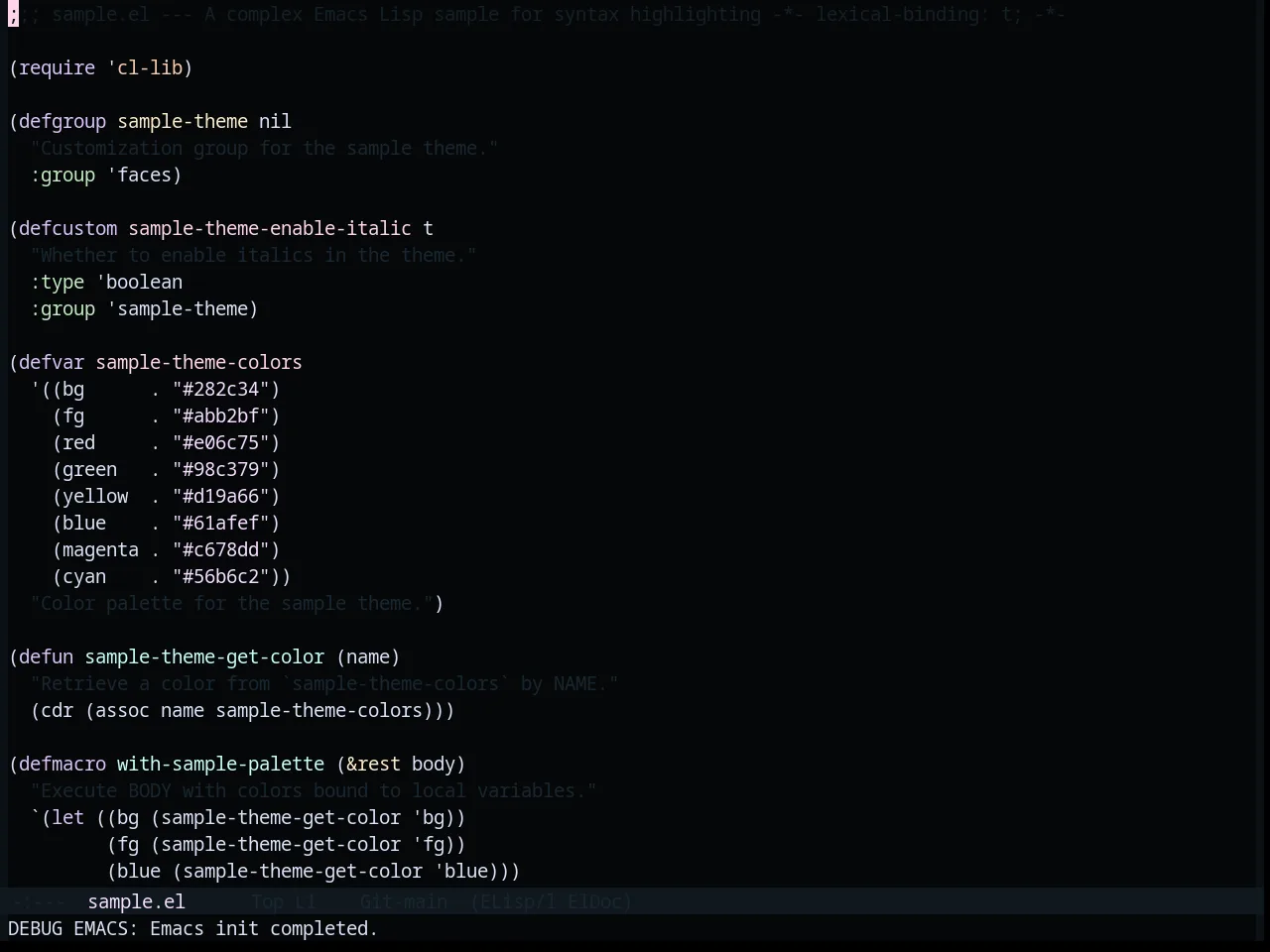1270x952 pixels.
Task: Click the "#61afef" color string
Action: coord(220,523)
